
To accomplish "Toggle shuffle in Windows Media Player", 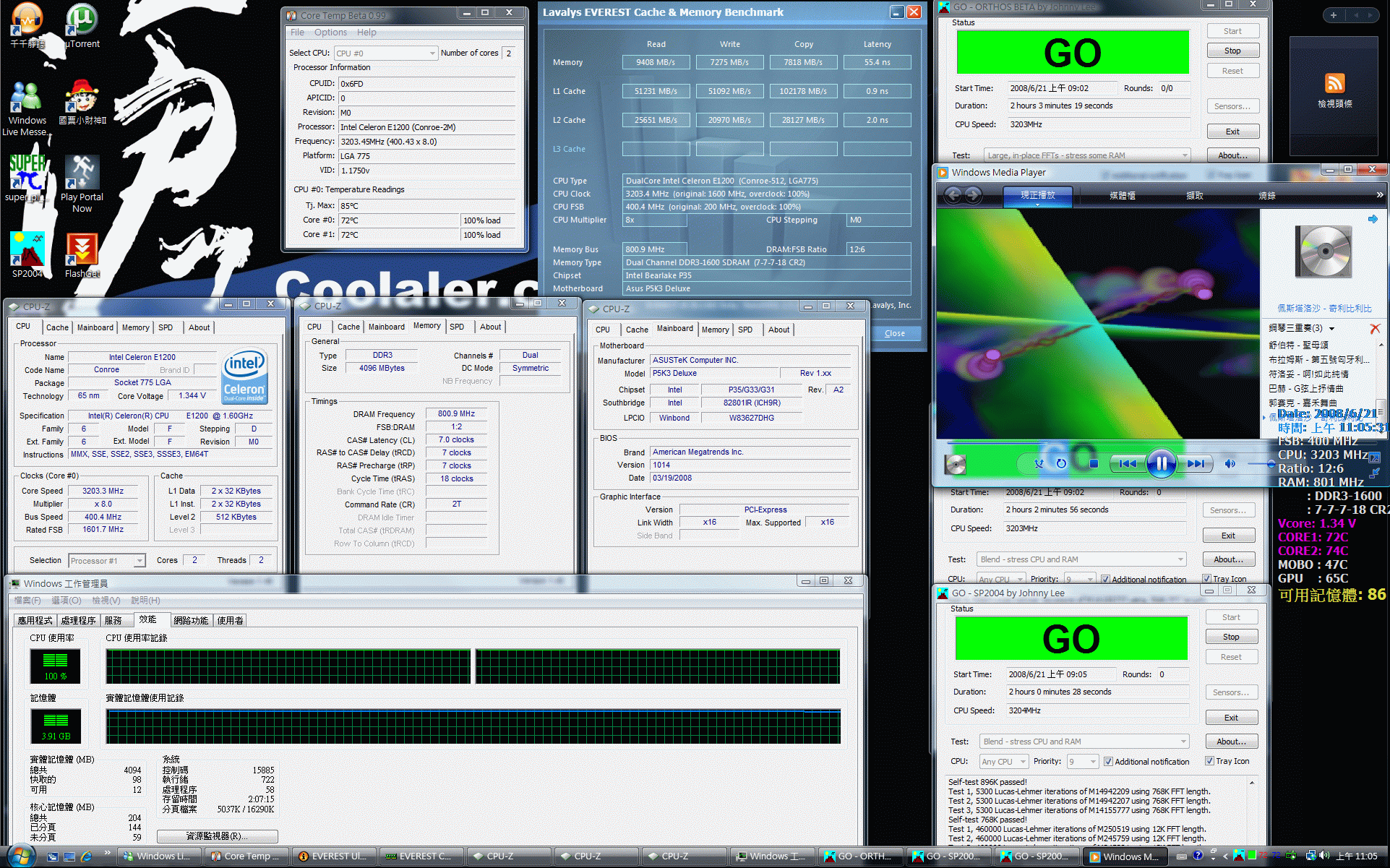I will [1039, 463].
